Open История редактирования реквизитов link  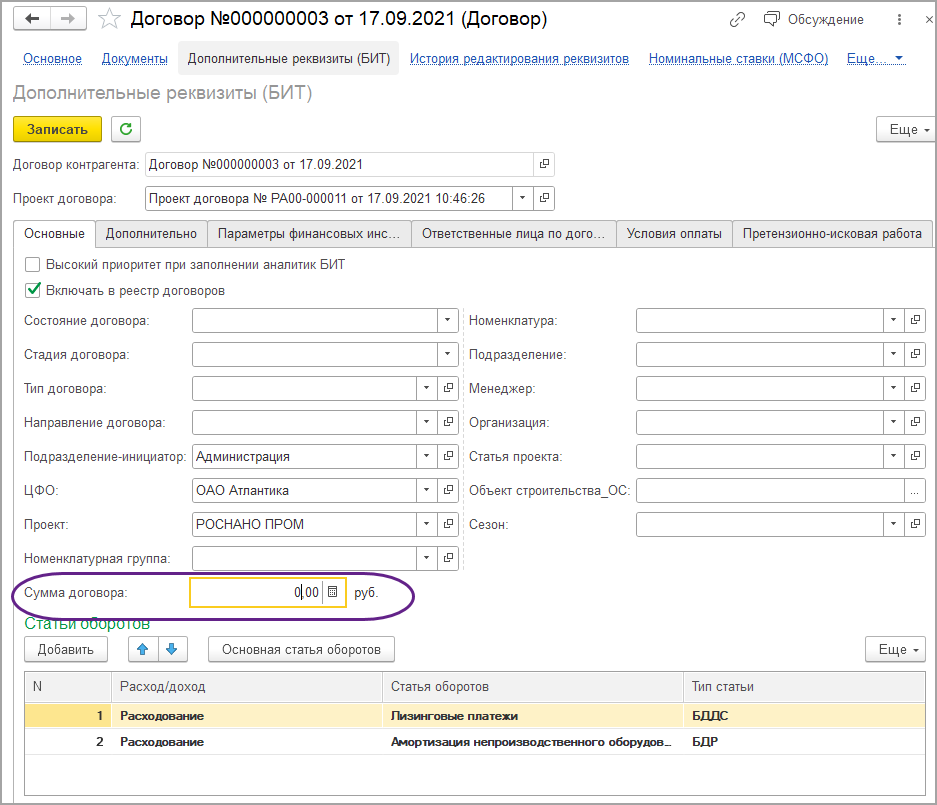tap(519, 58)
